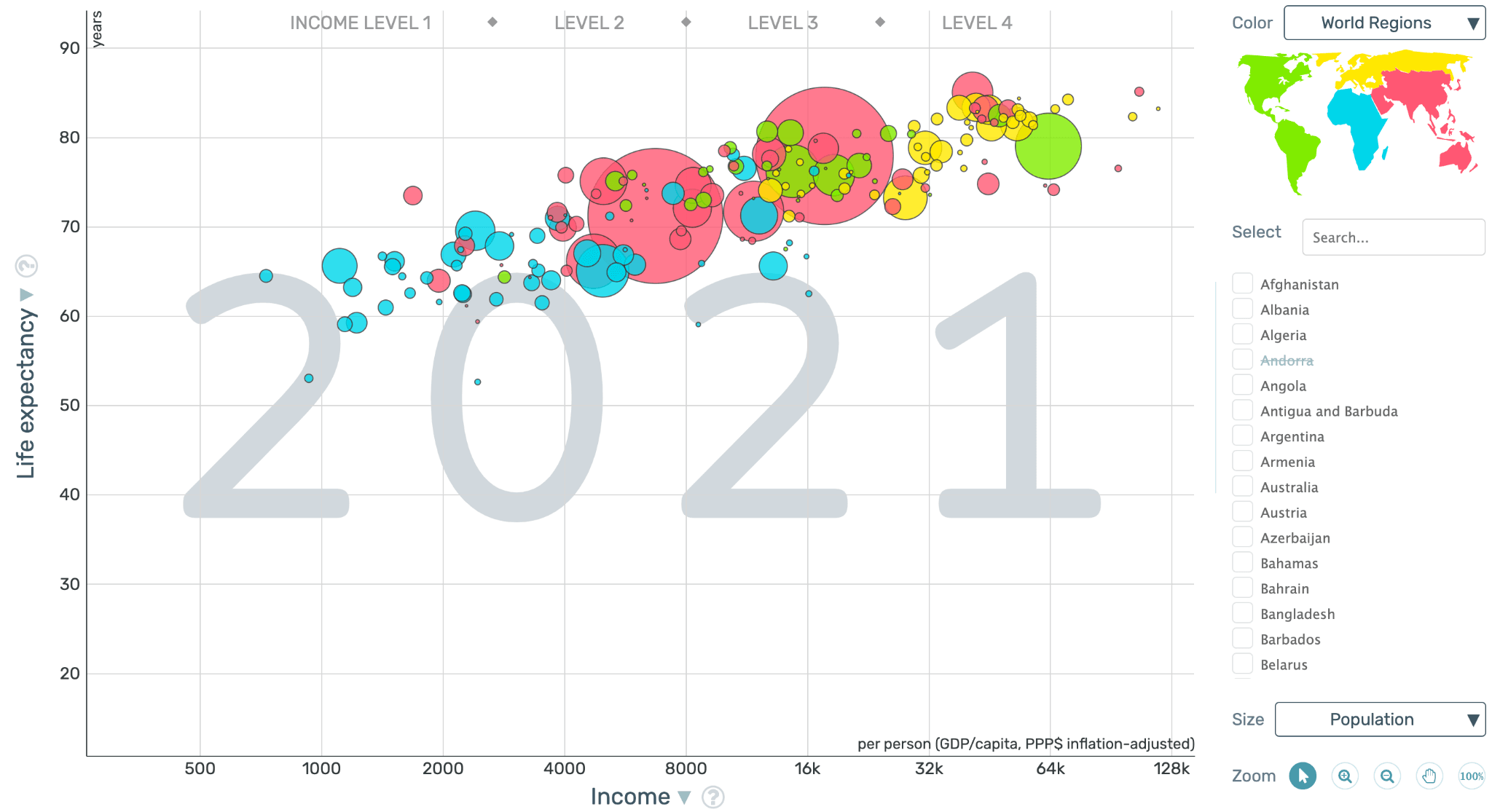Click the diamond between Level 1 and Level 2
The width and height of the screenshot is (1492, 812).
492,22
